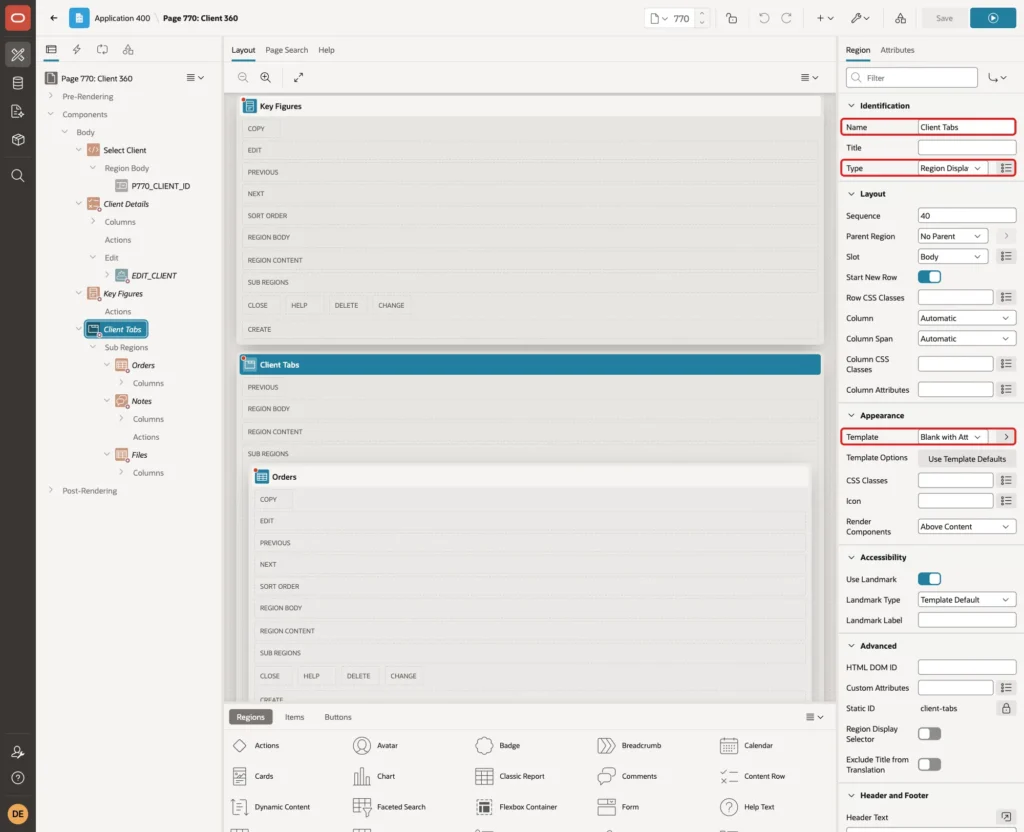Open the Shared Components tab icon in tree pane
The height and width of the screenshot is (832, 1024).
click(x=128, y=50)
